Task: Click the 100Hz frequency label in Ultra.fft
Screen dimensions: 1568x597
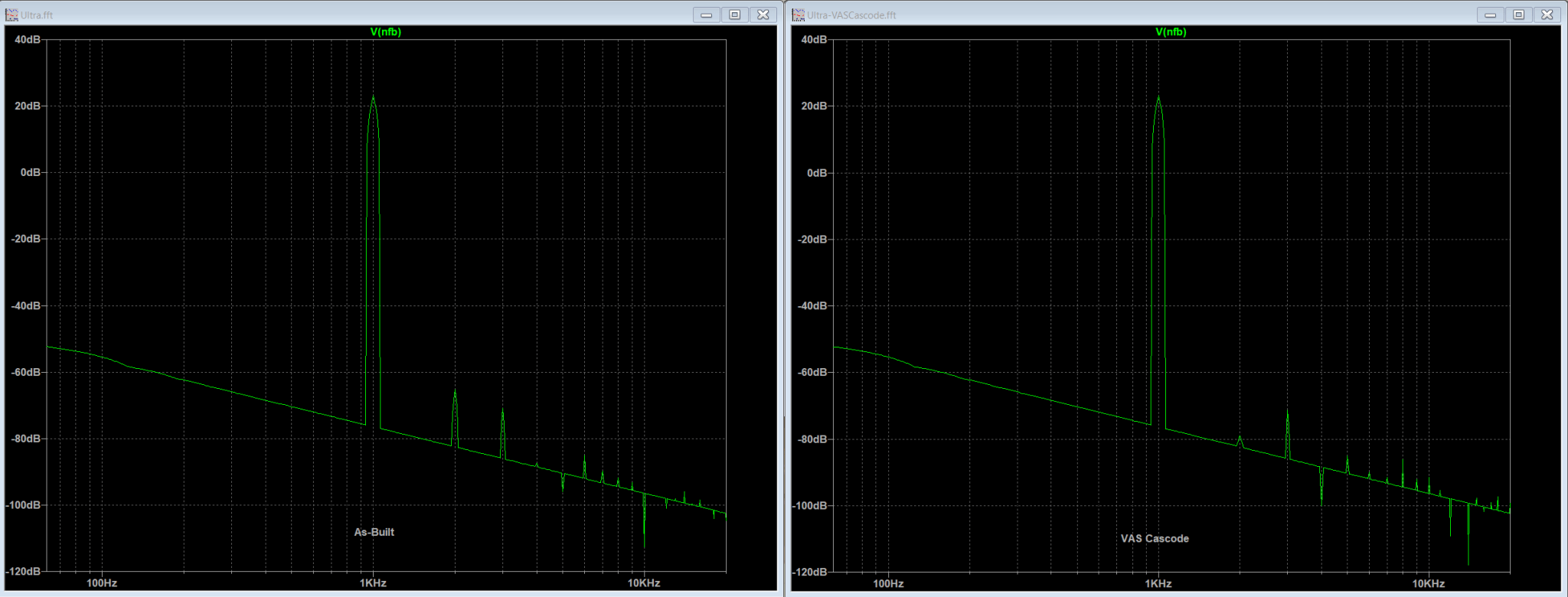Action: (x=102, y=583)
